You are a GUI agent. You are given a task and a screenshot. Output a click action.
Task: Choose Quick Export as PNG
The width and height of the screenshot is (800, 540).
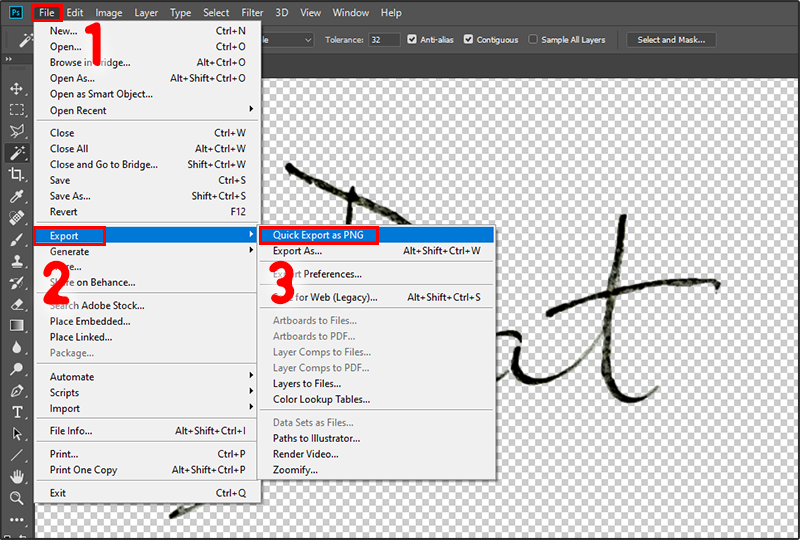tap(377, 235)
